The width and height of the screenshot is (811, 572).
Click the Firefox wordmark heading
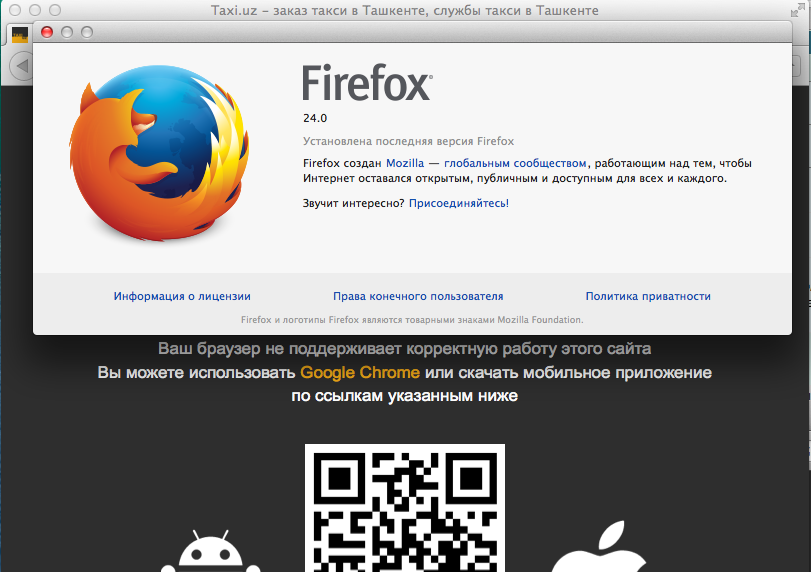coord(367,82)
